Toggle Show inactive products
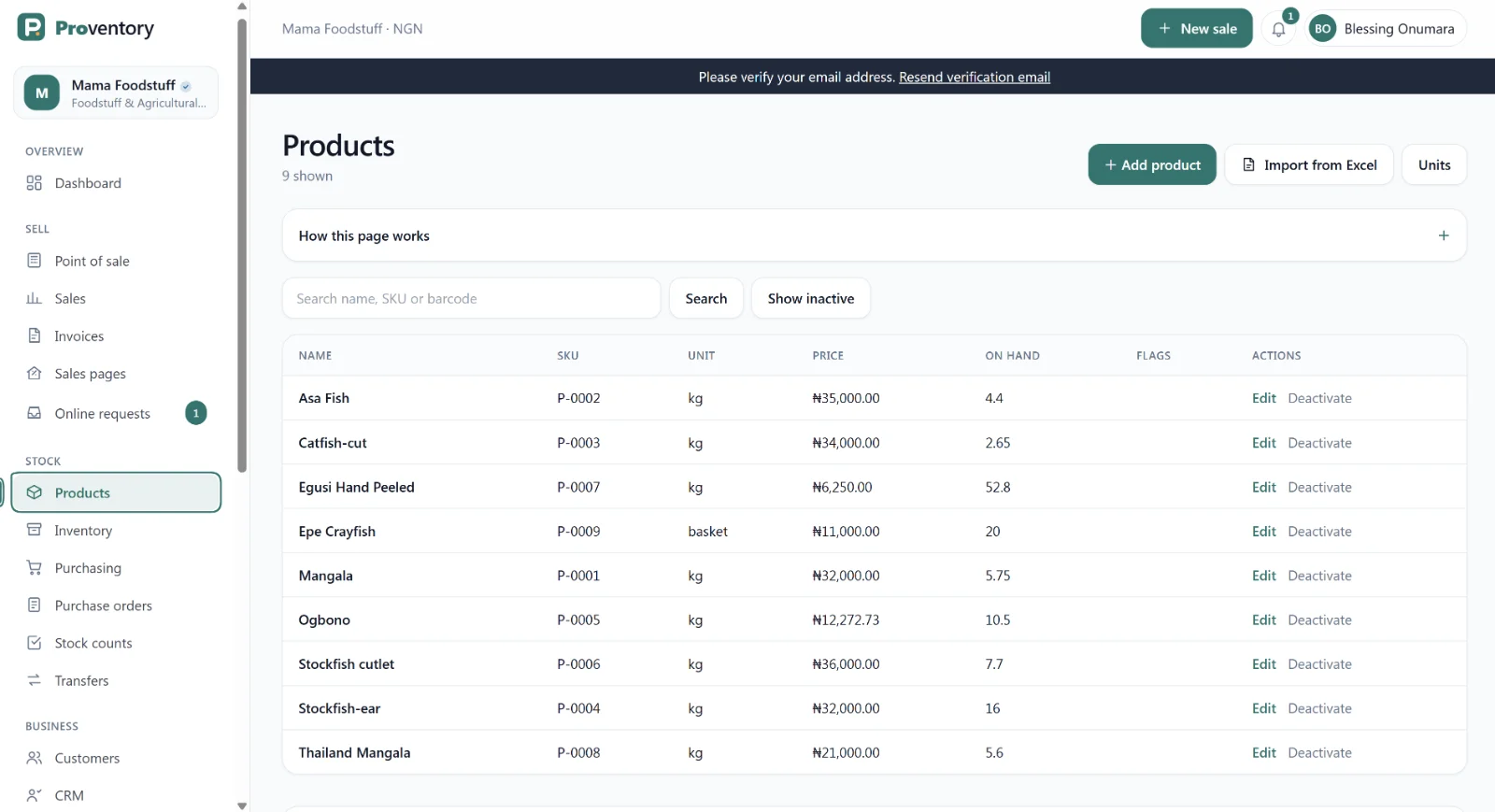This screenshot has width=1495, height=812. pyautogui.click(x=810, y=298)
